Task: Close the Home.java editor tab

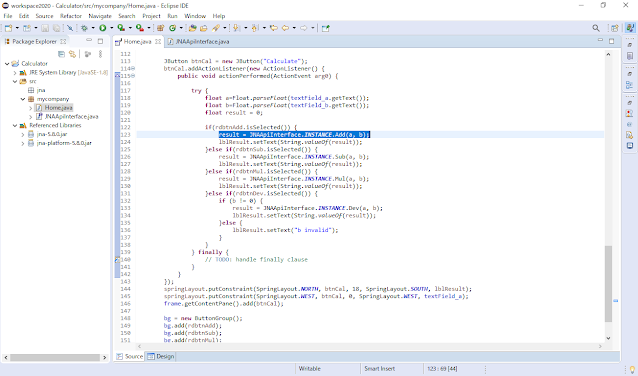Action: pos(158,42)
